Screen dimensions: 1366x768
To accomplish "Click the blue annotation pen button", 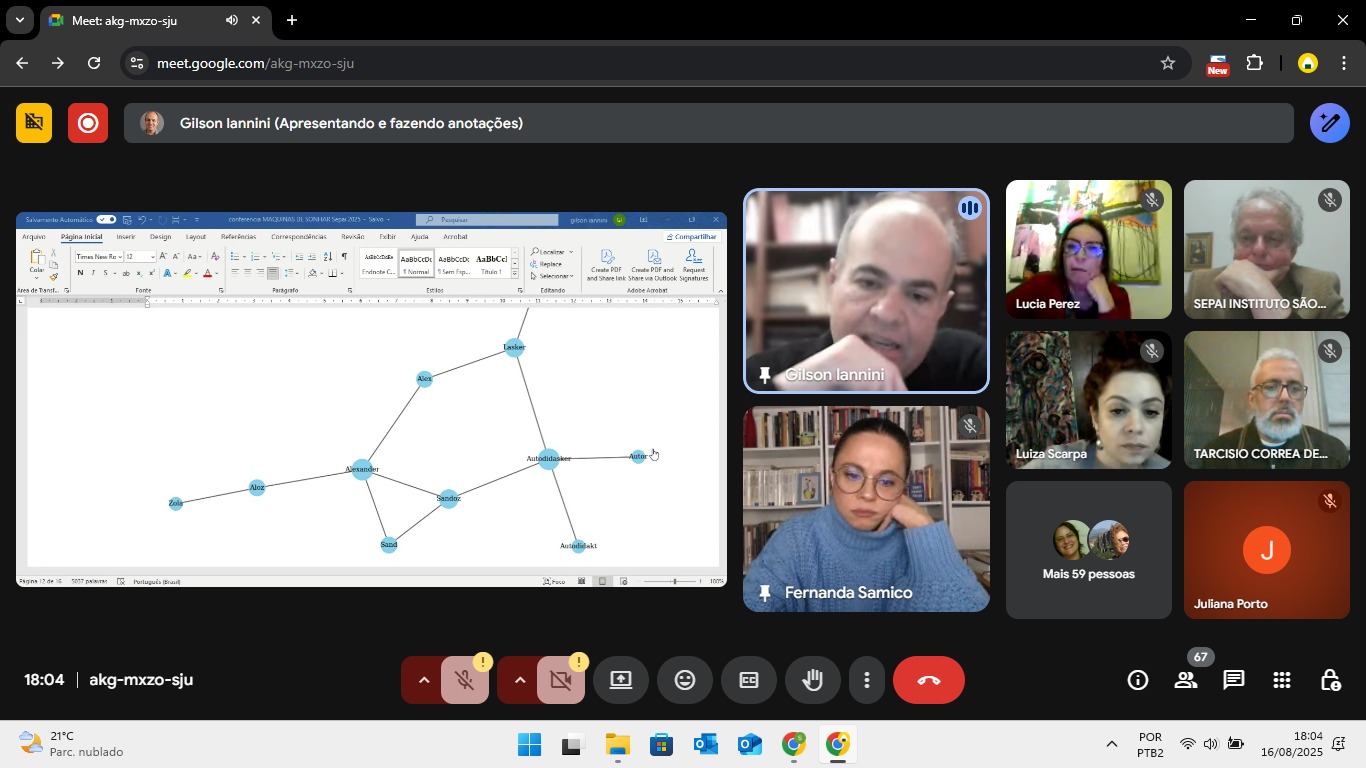I will pos(1329,123).
